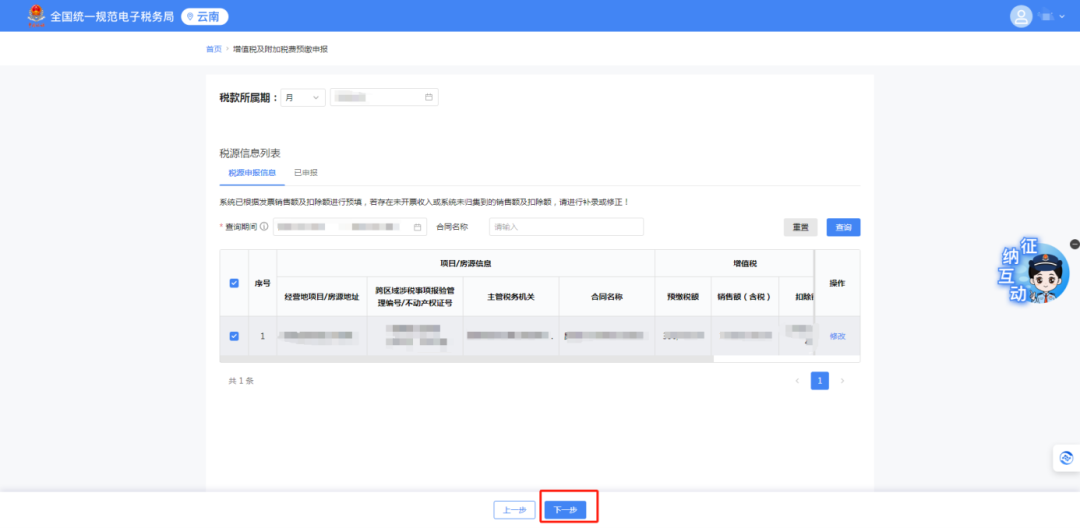
Task: Click the floating service icon at right edge
Action: point(1067,458)
